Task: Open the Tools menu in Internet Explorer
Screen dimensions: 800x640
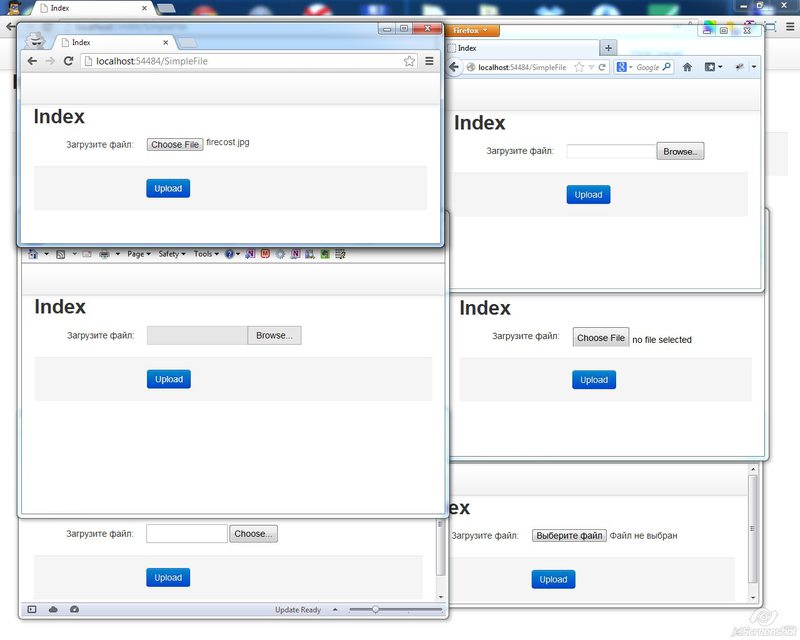Action: pyautogui.click(x=206, y=254)
